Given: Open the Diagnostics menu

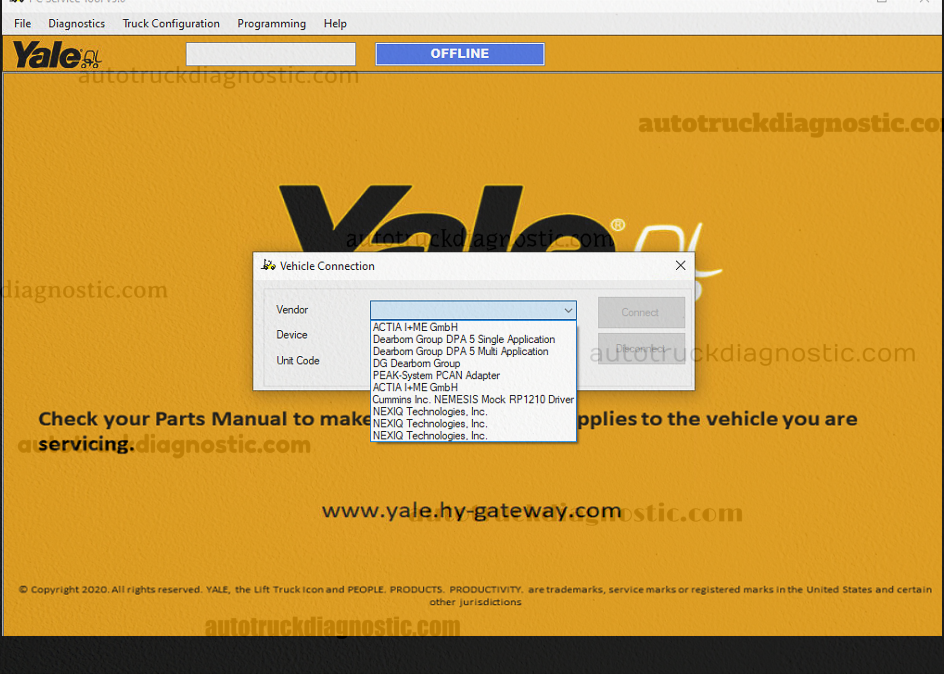Looking at the screenshot, I should tap(76, 23).
